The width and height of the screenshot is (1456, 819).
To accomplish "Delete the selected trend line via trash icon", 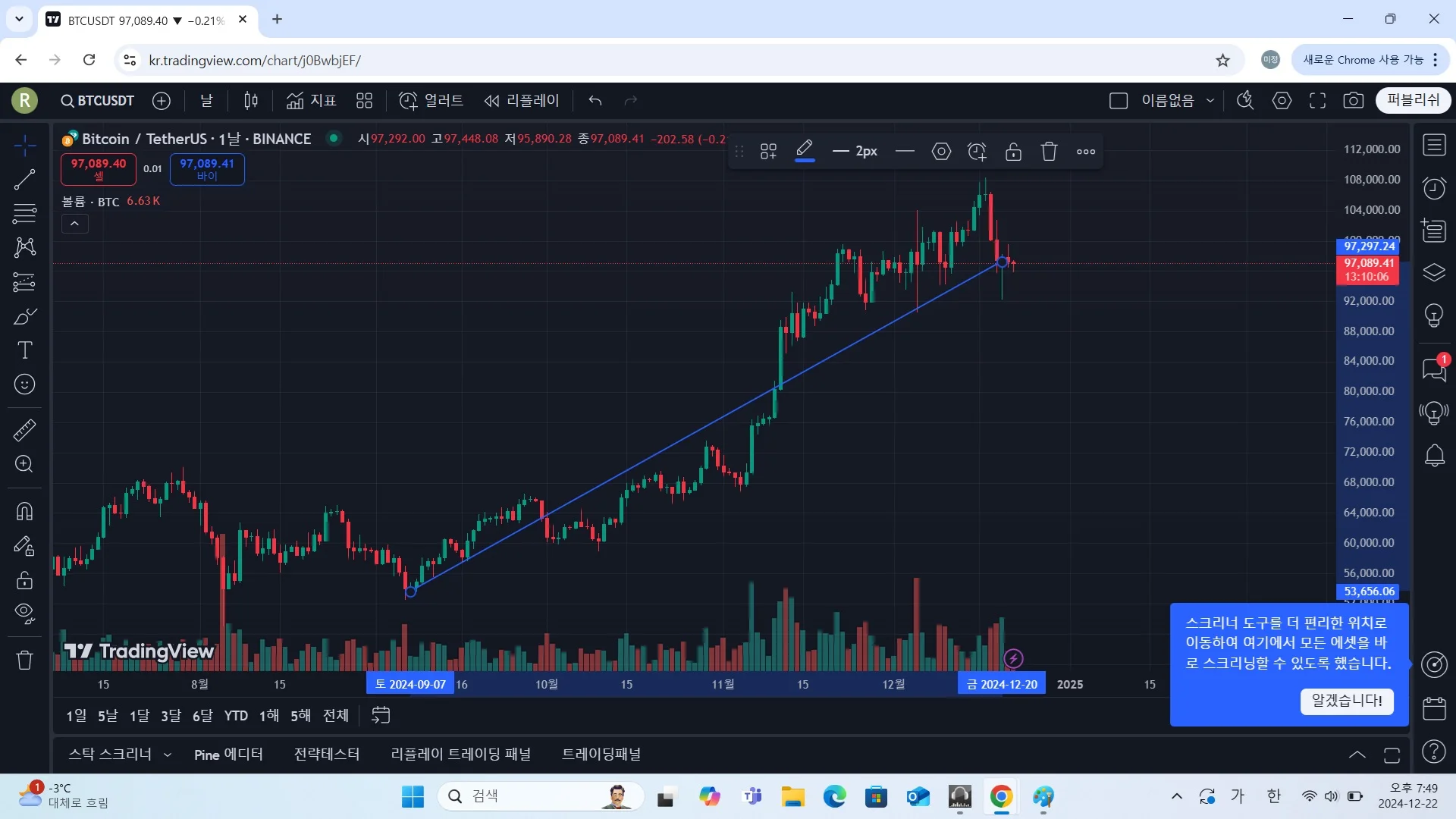I will [1049, 152].
